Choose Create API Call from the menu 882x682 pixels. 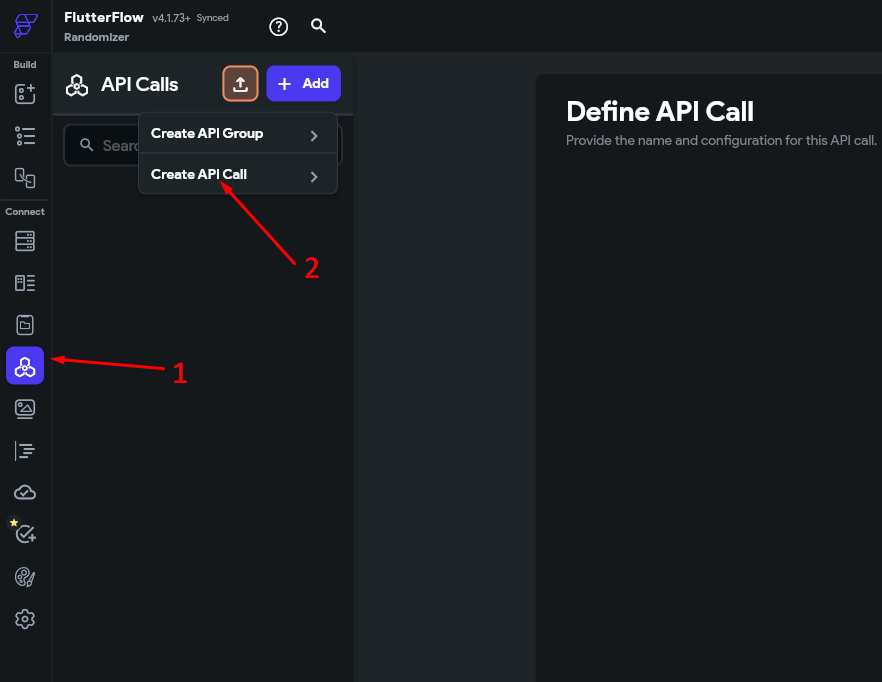200,174
